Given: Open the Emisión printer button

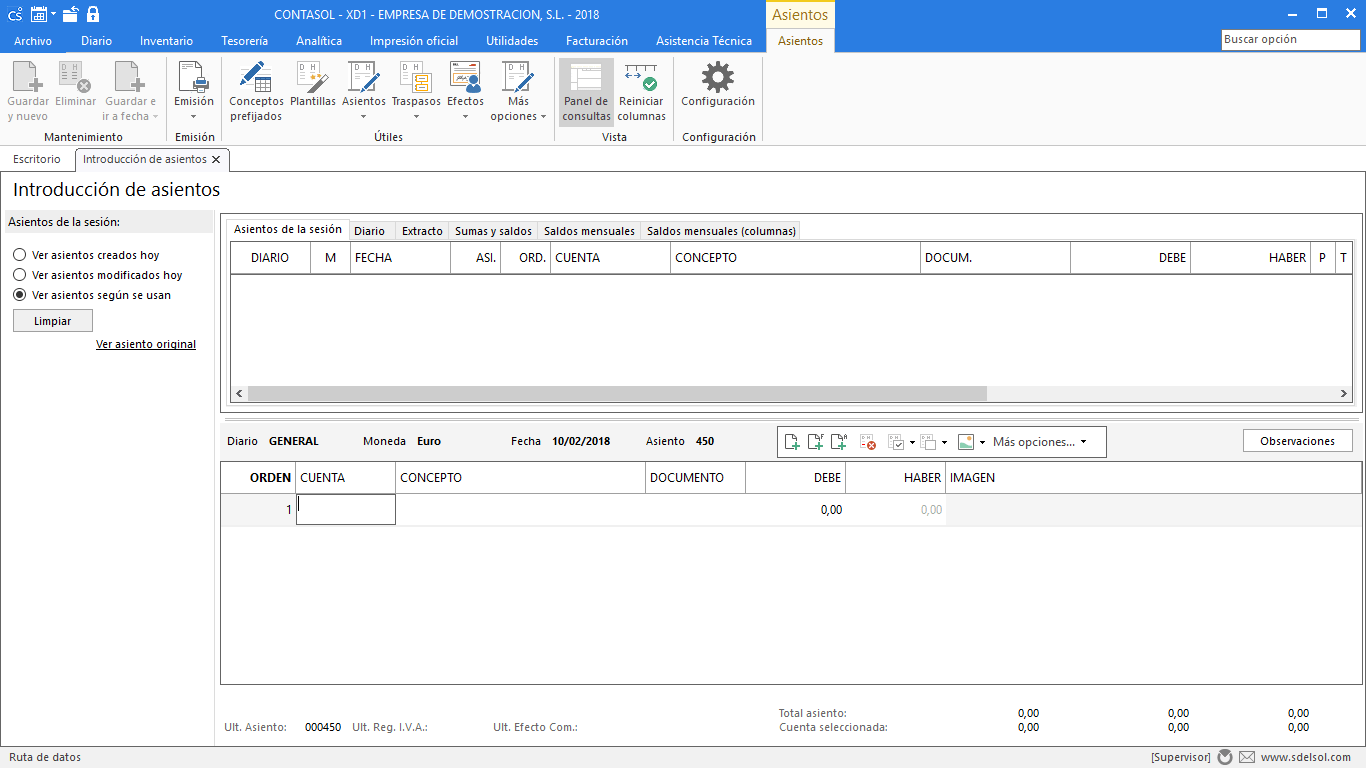Looking at the screenshot, I should [194, 92].
